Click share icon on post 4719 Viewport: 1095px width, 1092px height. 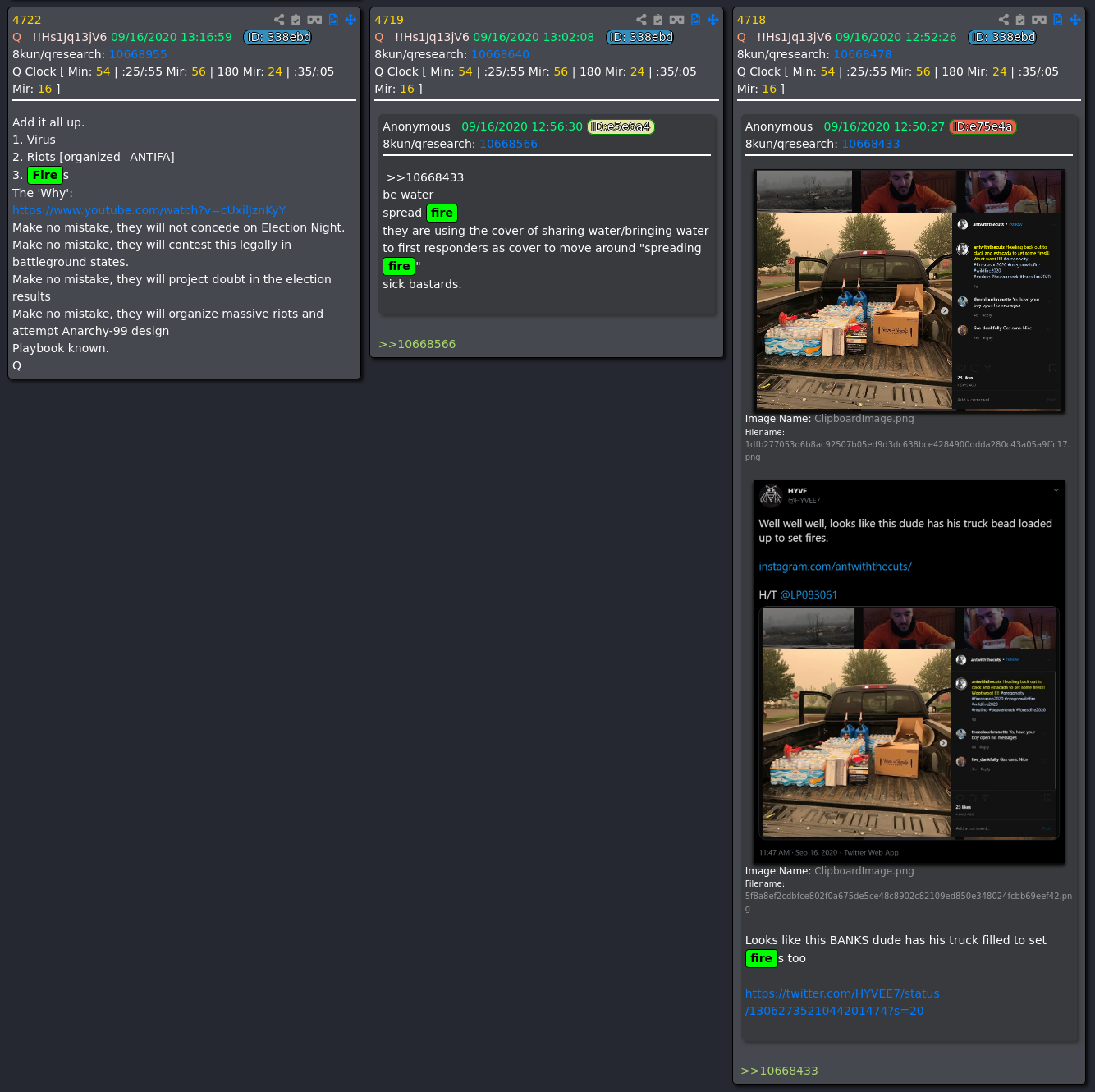pyautogui.click(x=641, y=20)
